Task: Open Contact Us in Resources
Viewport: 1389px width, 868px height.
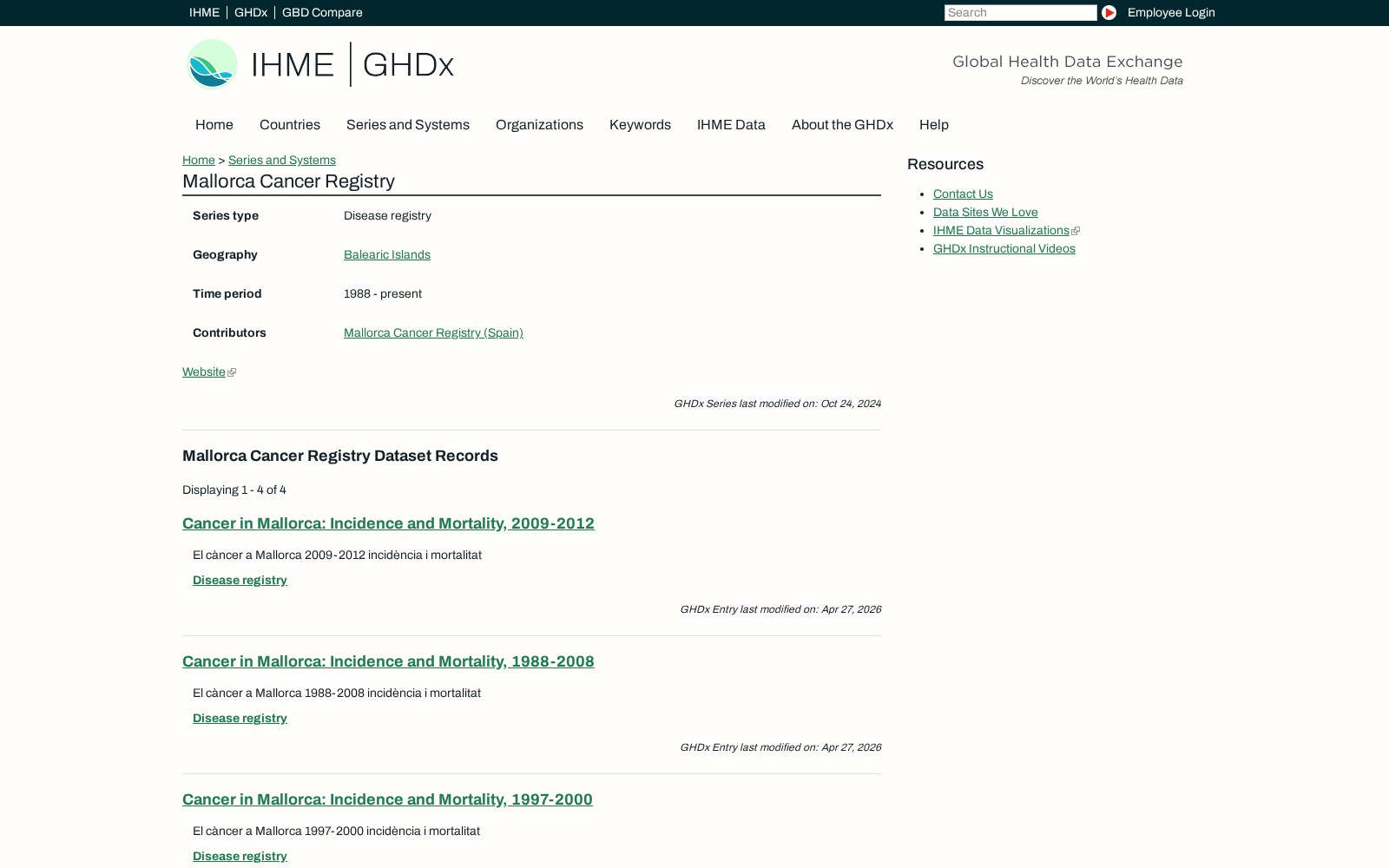Action: (963, 194)
